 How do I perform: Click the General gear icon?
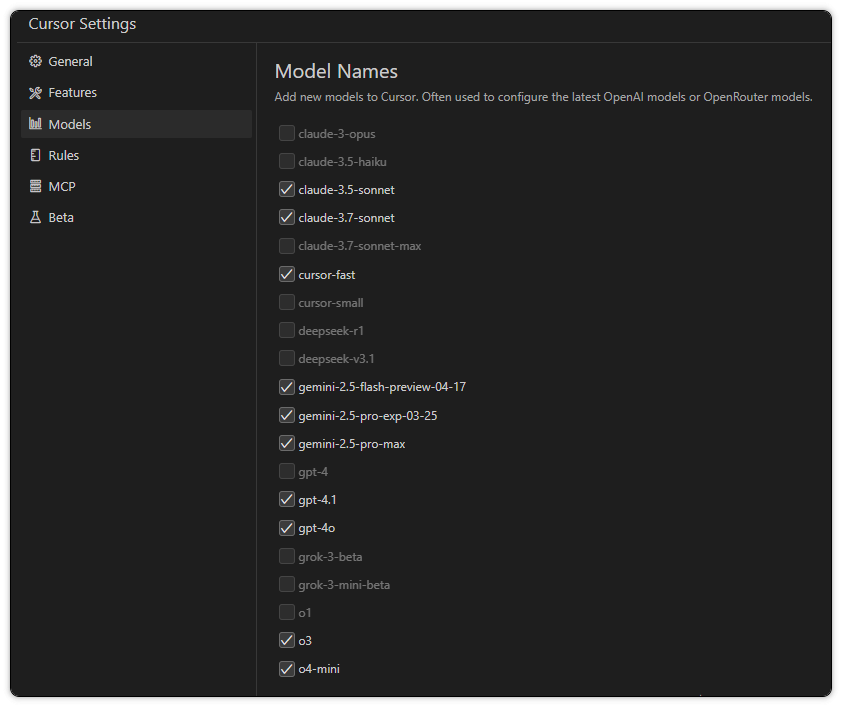(35, 61)
